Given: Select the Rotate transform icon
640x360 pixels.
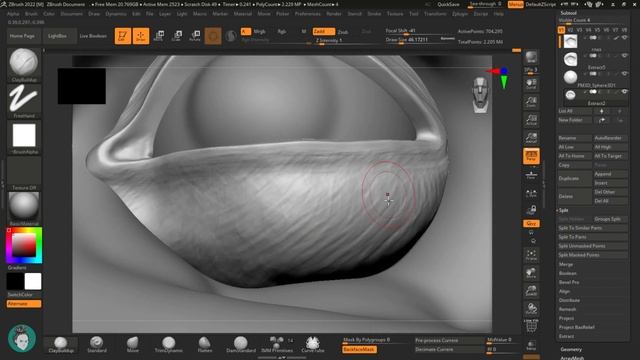Looking at the screenshot, I should point(195,36).
